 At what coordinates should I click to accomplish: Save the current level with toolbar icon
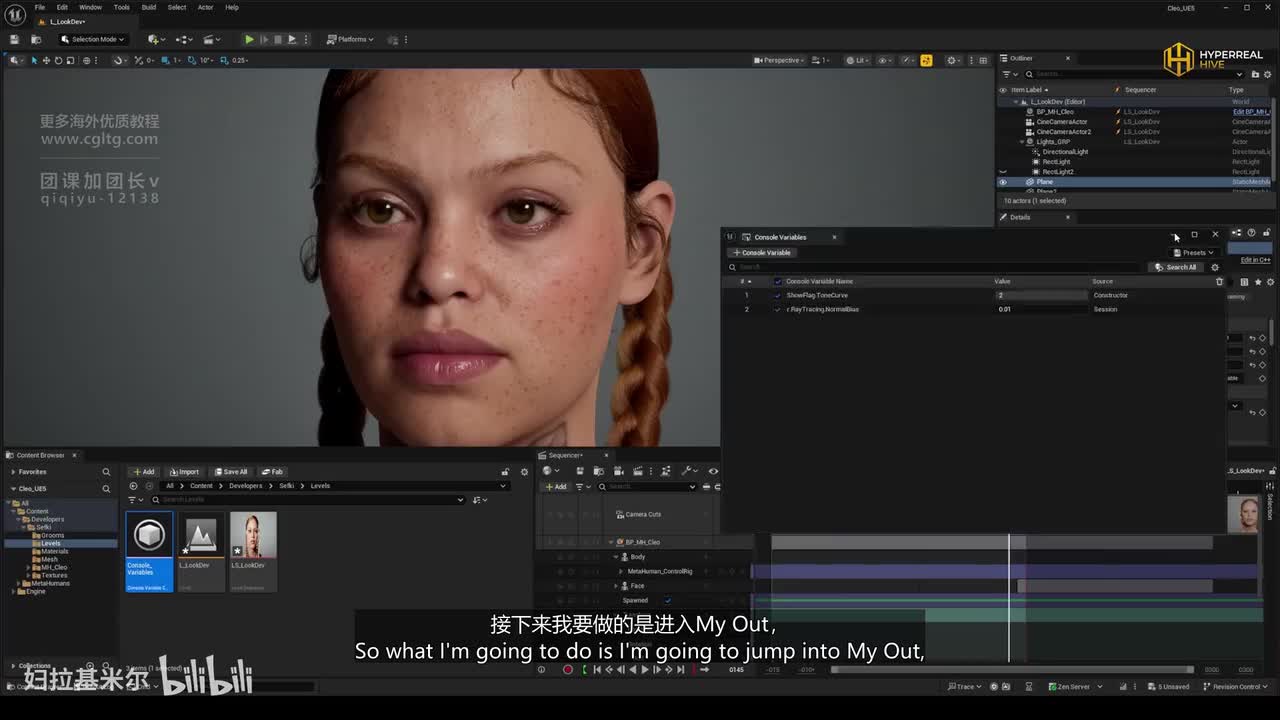point(14,39)
